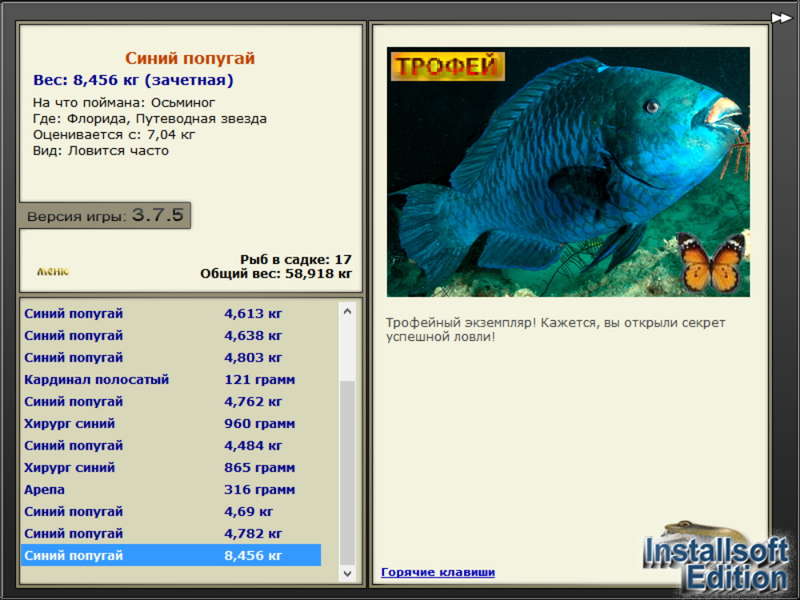Click the blue parrotfish trophy photo
Screen dimensions: 800x600
coord(568,172)
